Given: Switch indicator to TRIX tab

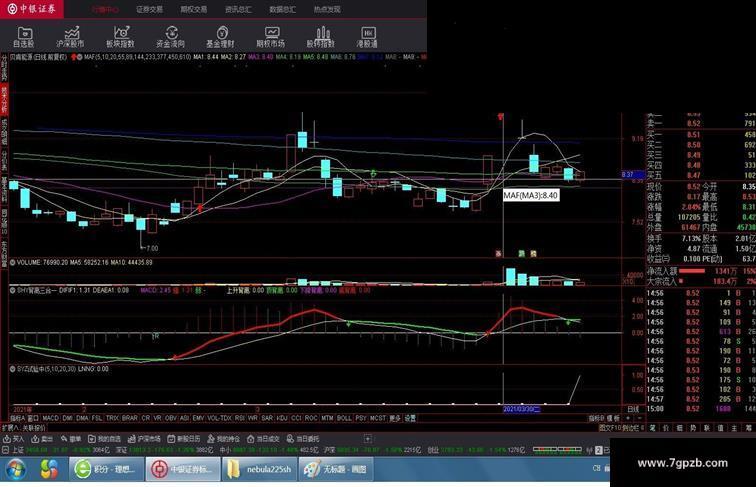Looking at the screenshot, I should tap(112, 418).
